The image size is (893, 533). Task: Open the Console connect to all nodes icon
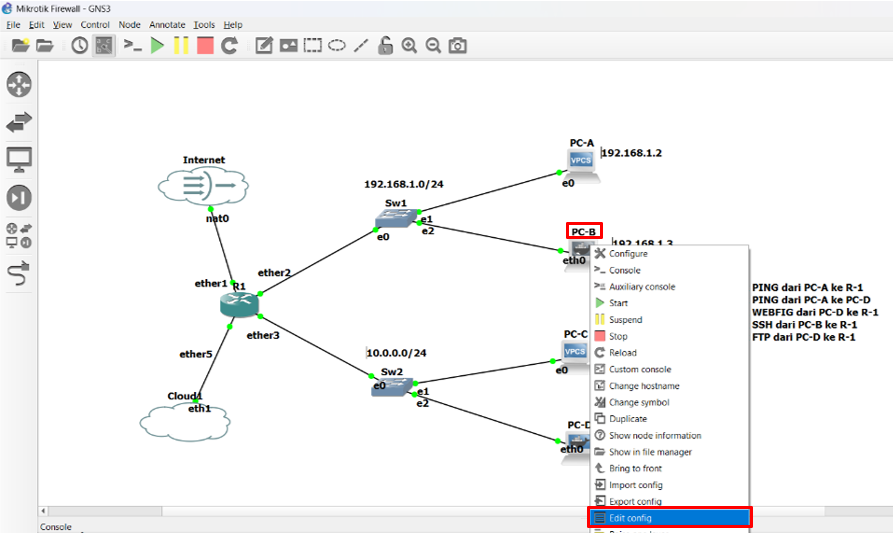[132, 46]
